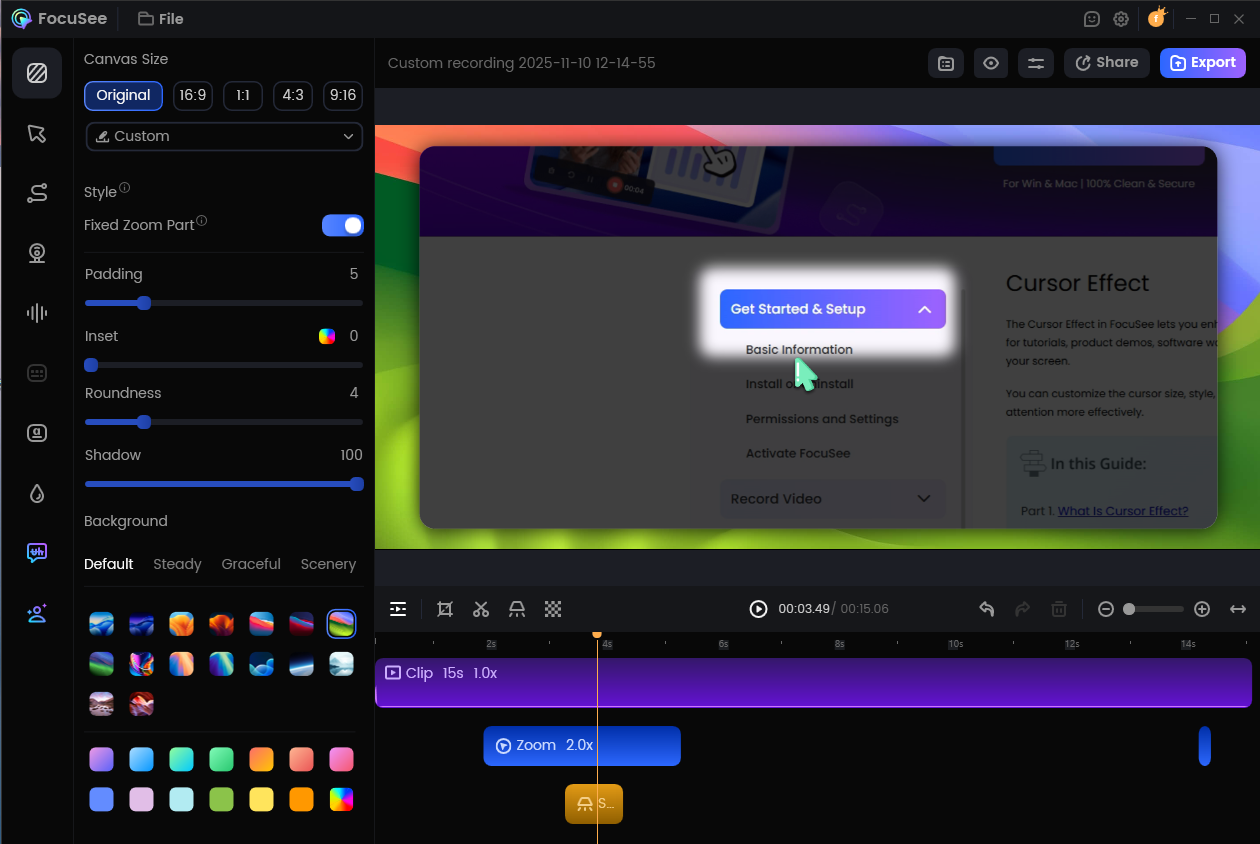
Task: Click the spotlight tool in timeline toolbar
Action: (x=517, y=609)
